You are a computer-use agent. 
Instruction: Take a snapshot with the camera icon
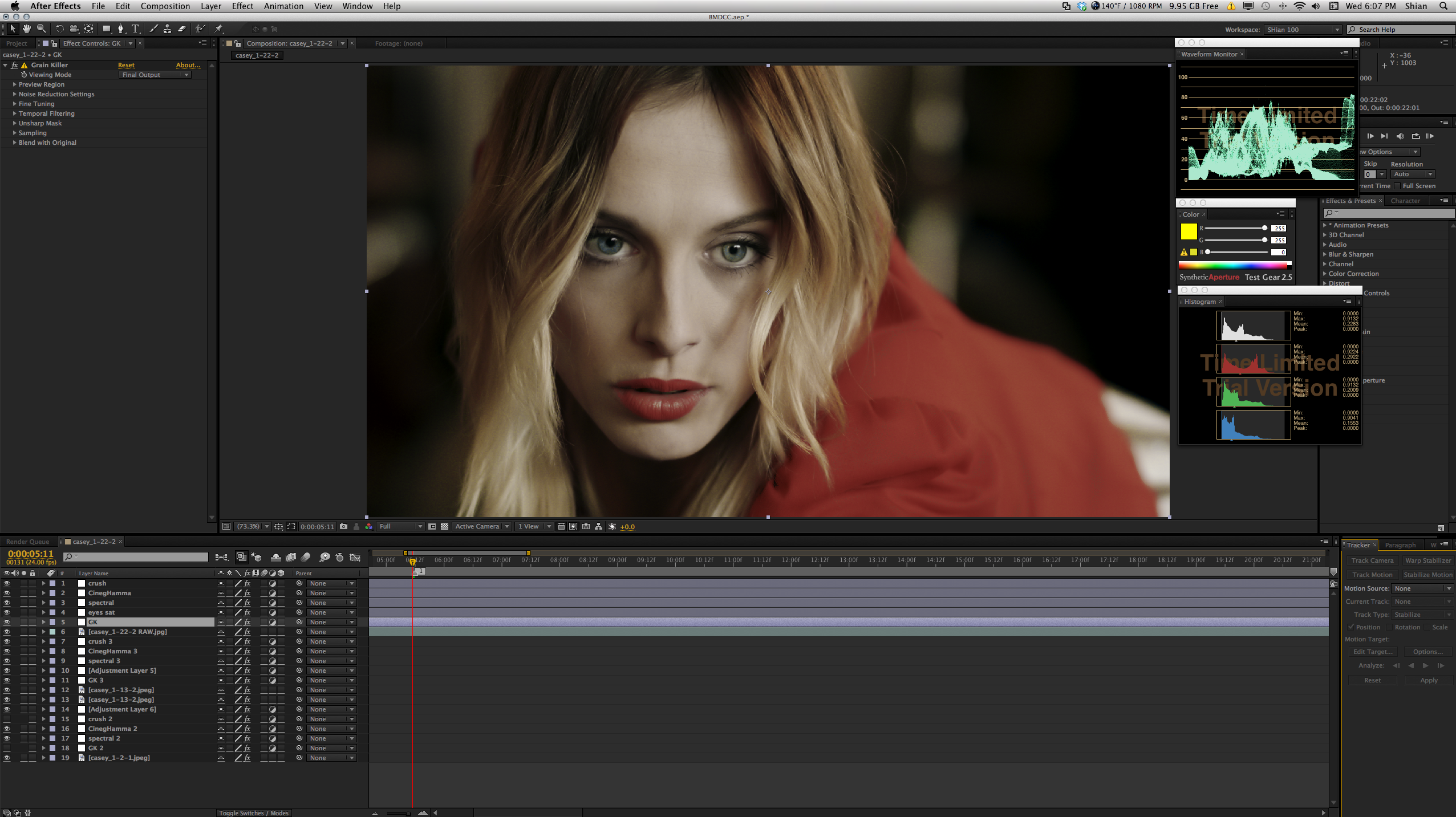(344, 526)
